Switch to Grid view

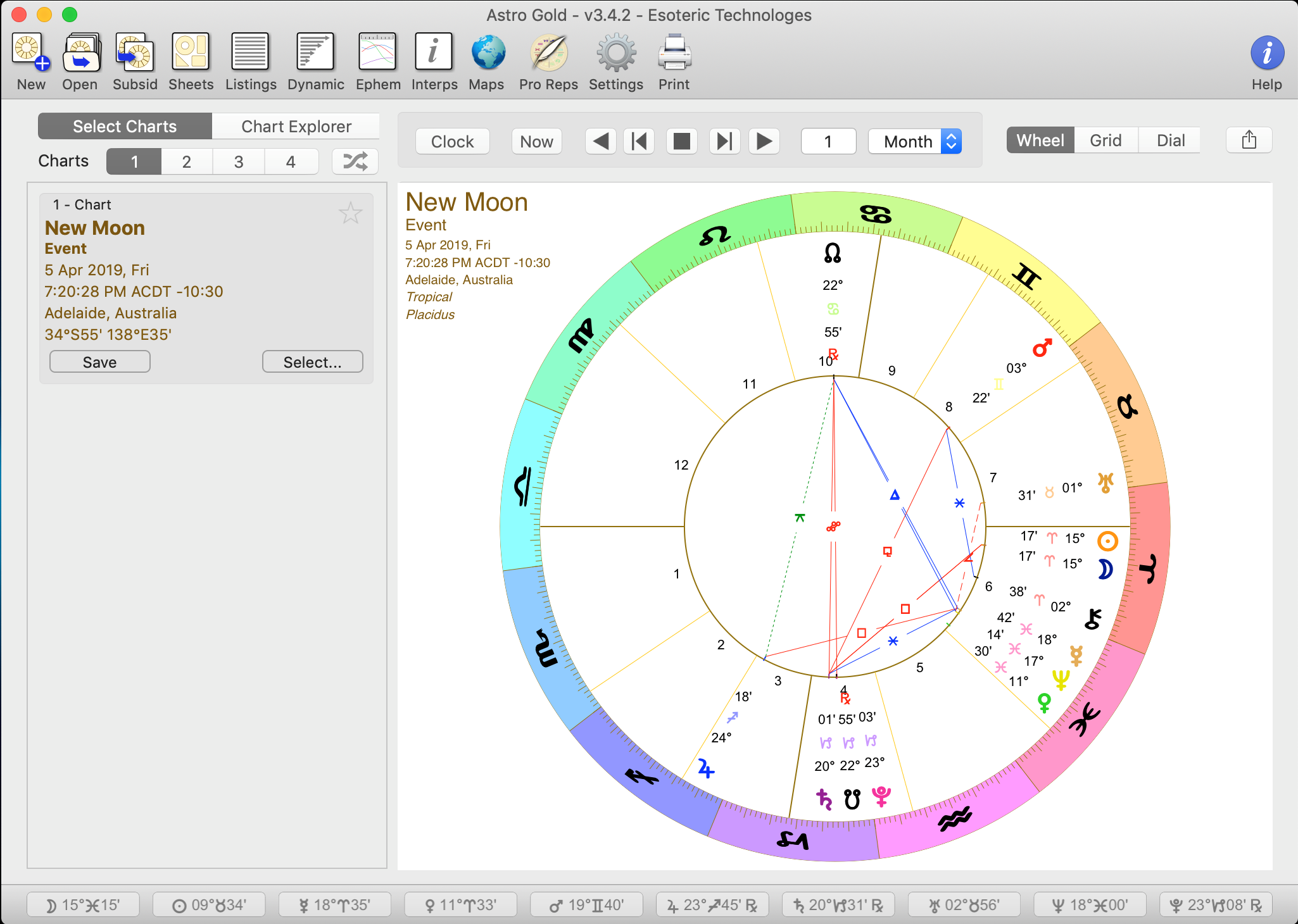point(1106,140)
